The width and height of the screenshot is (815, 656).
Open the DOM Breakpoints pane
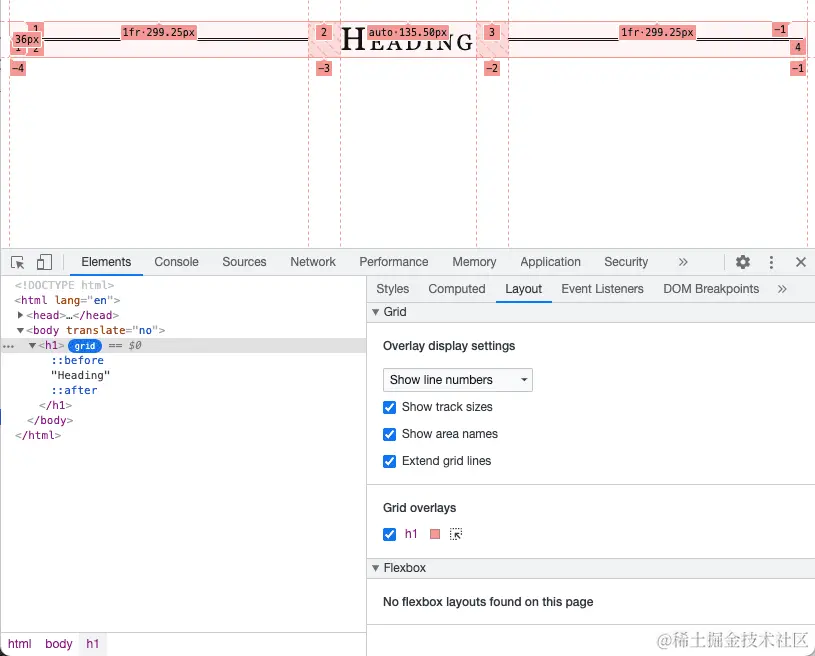(x=711, y=289)
